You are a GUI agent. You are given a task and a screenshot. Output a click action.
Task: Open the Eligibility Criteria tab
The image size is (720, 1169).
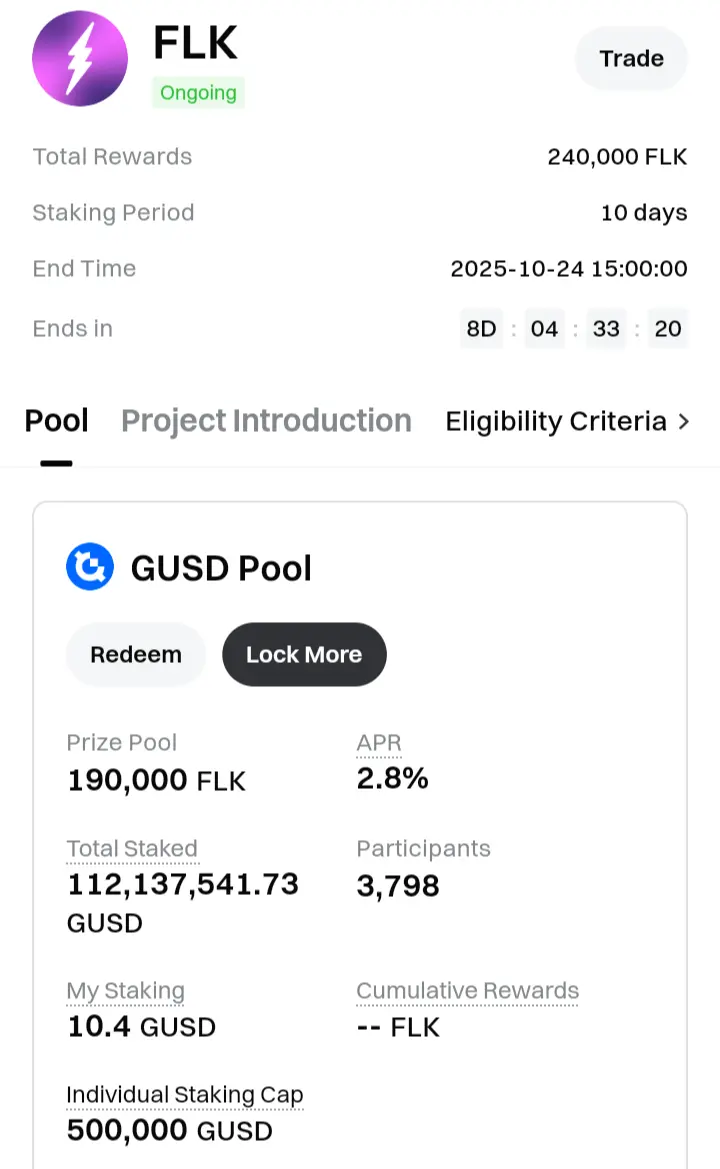556,421
